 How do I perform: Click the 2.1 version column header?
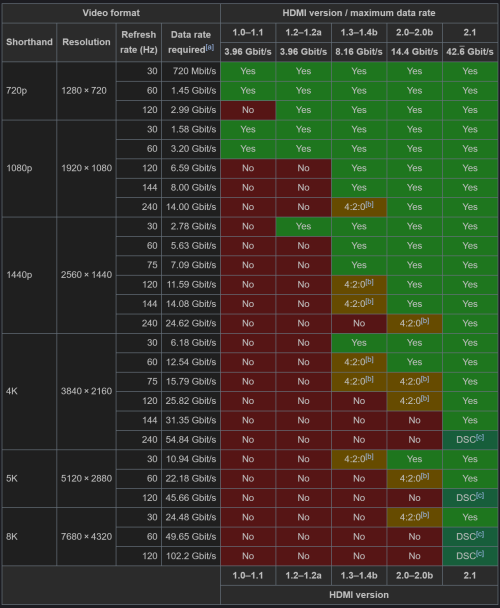pos(470,33)
